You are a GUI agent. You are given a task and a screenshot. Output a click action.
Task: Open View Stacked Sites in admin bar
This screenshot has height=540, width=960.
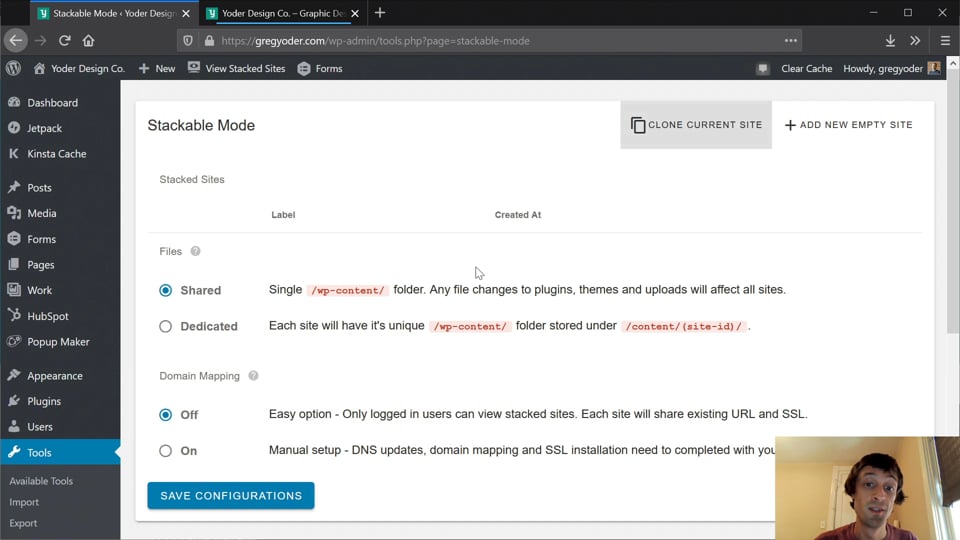[x=236, y=69]
